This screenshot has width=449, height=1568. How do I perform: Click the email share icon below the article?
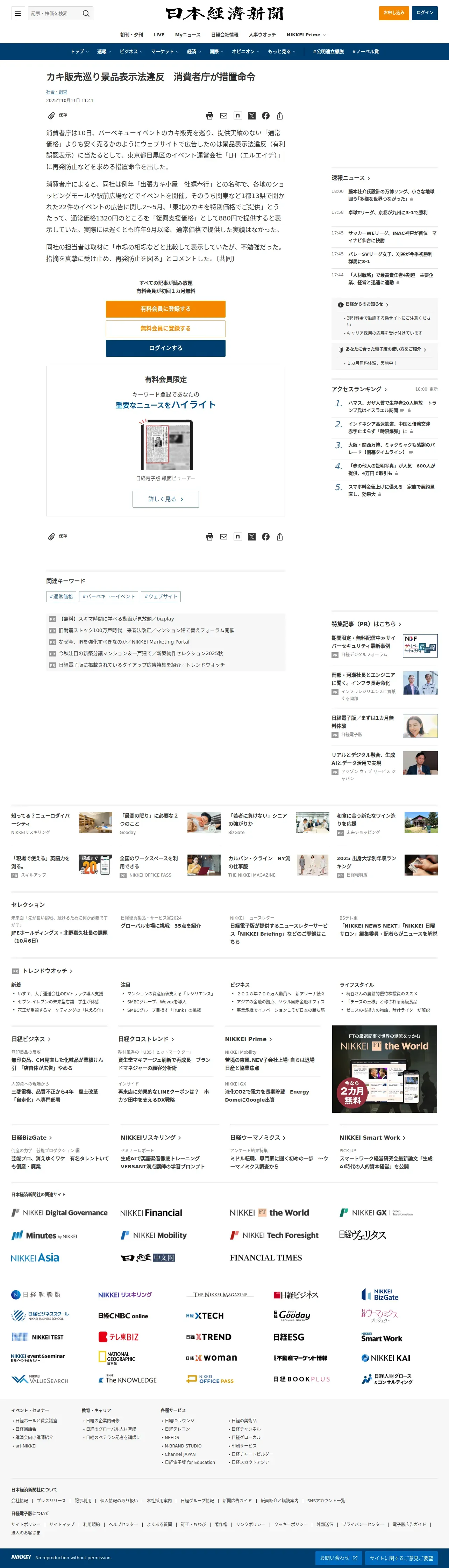(x=223, y=537)
